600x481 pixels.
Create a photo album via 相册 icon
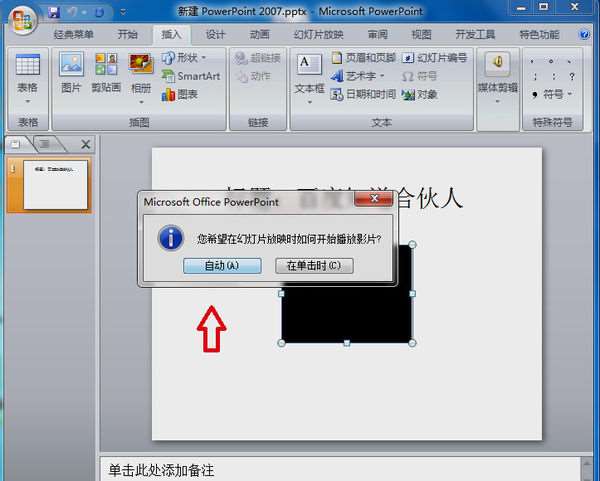[x=141, y=64]
